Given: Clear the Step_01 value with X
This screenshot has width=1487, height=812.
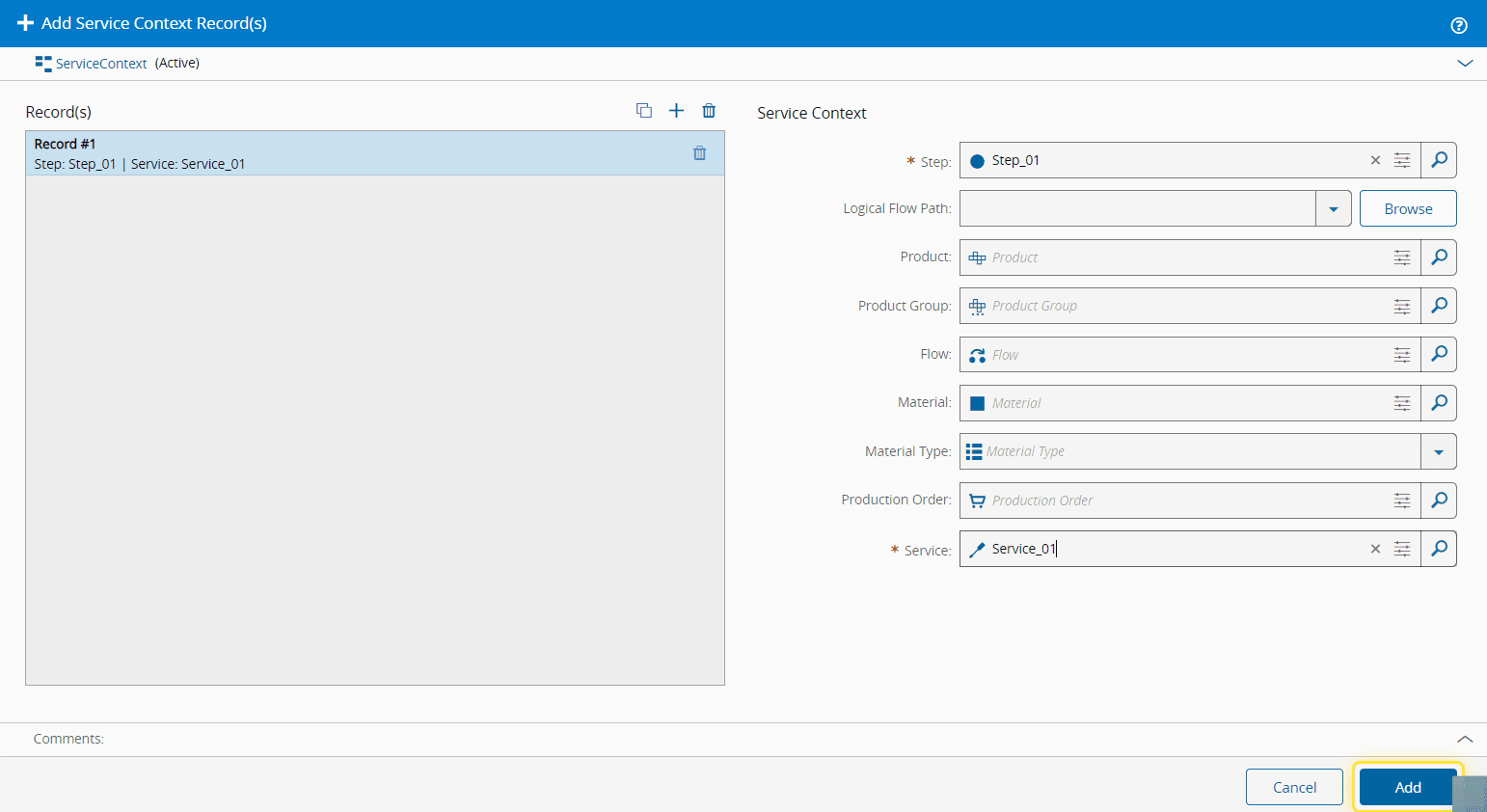Looking at the screenshot, I should coord(1376,160).
